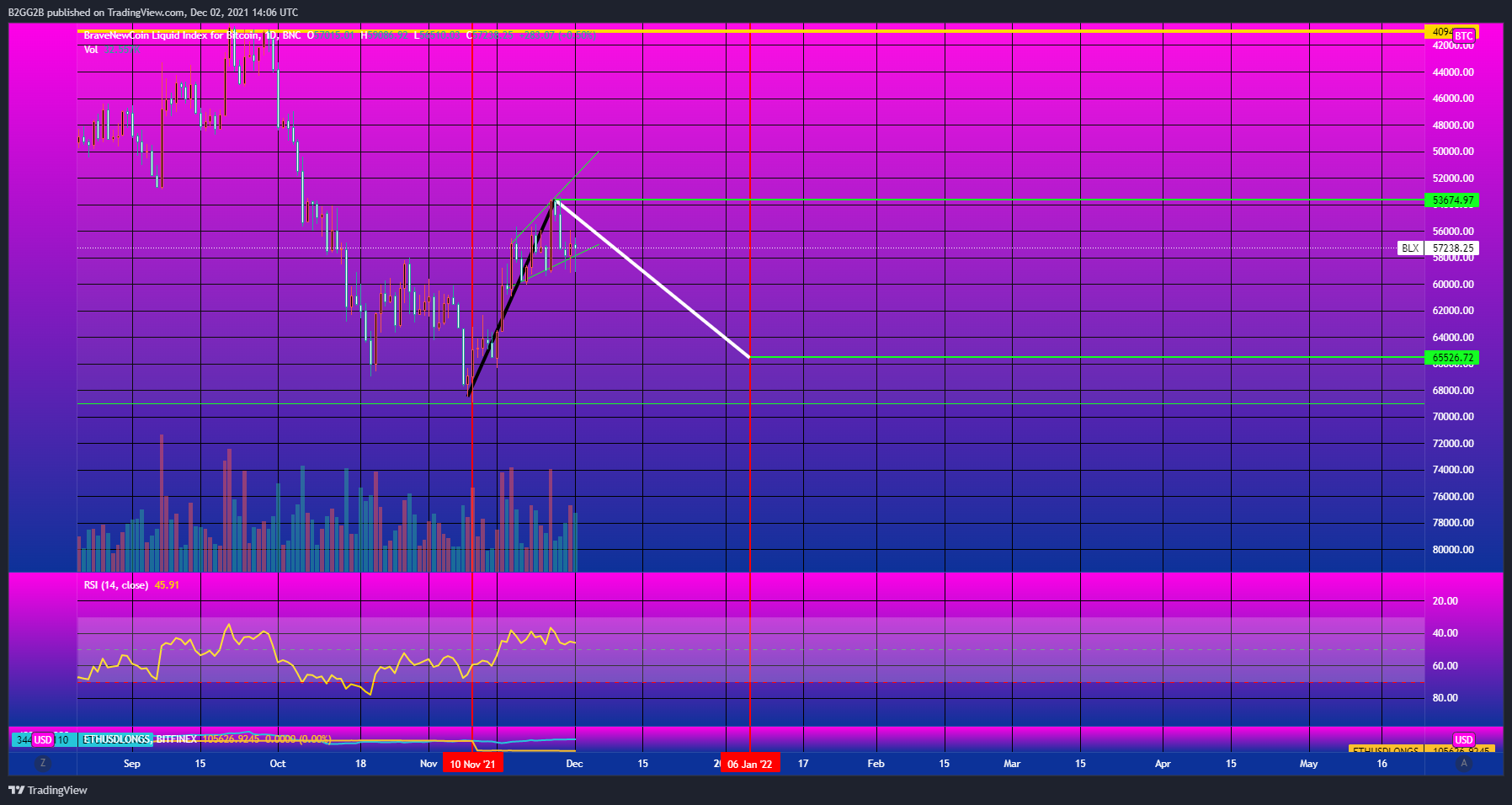Select the '06 Jan '22' red date marker
Viewport: 1512px width, 805px height.
click(750, 764)
